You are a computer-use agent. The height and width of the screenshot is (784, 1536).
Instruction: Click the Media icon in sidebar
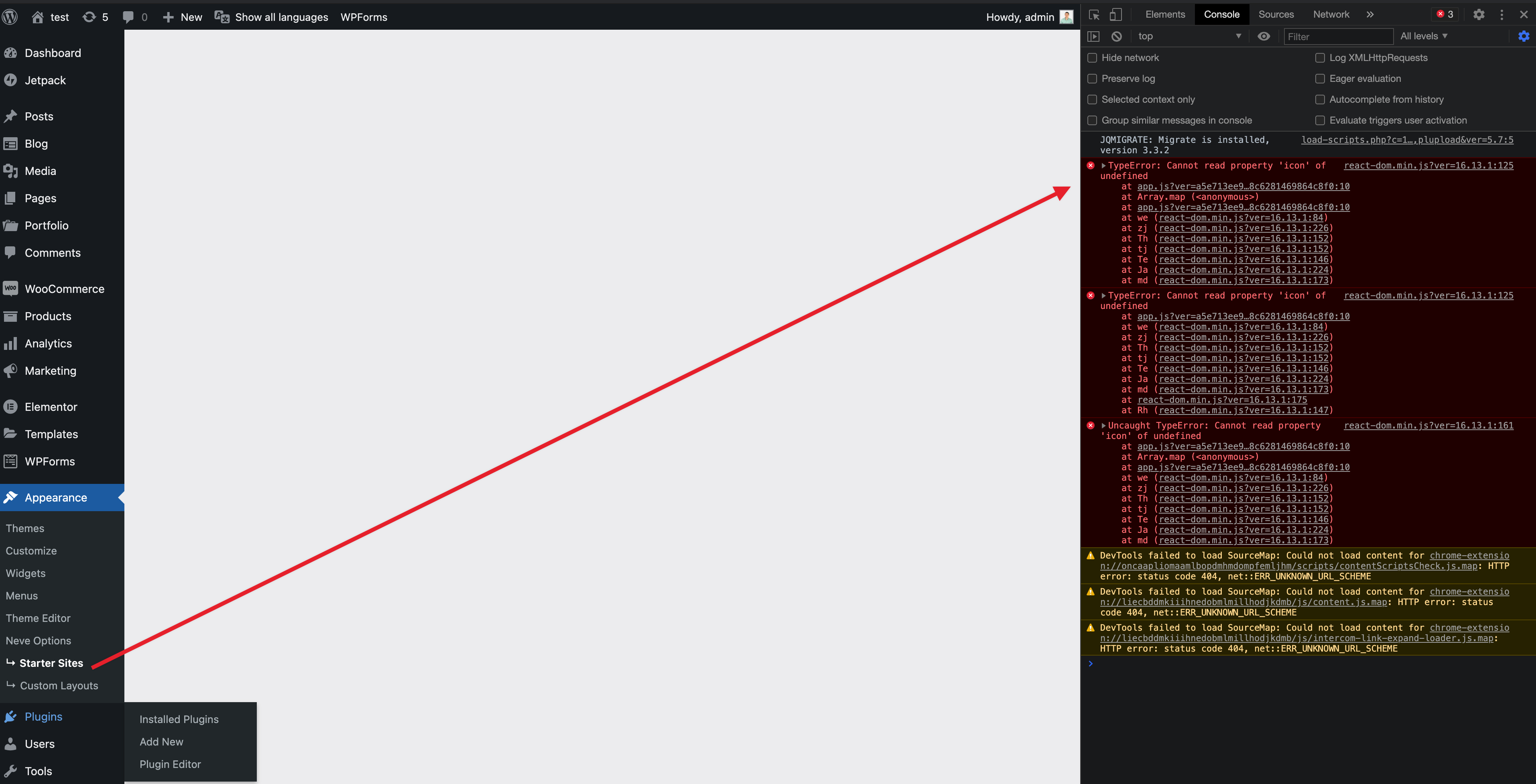click(11, 171)
